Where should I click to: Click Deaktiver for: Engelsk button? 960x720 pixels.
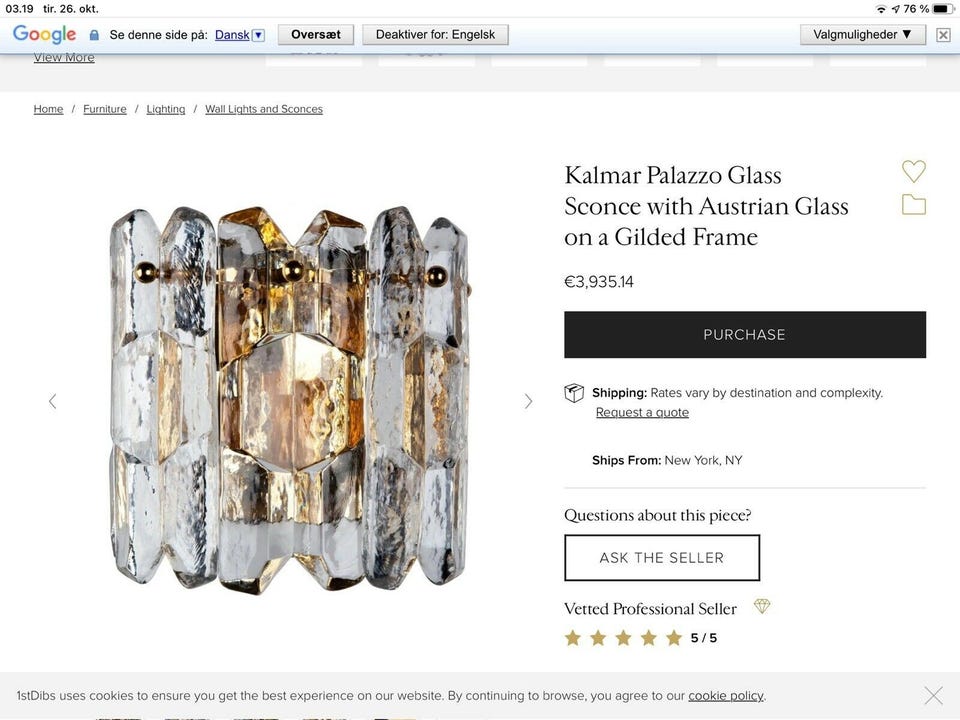click(x=435, y=34)
